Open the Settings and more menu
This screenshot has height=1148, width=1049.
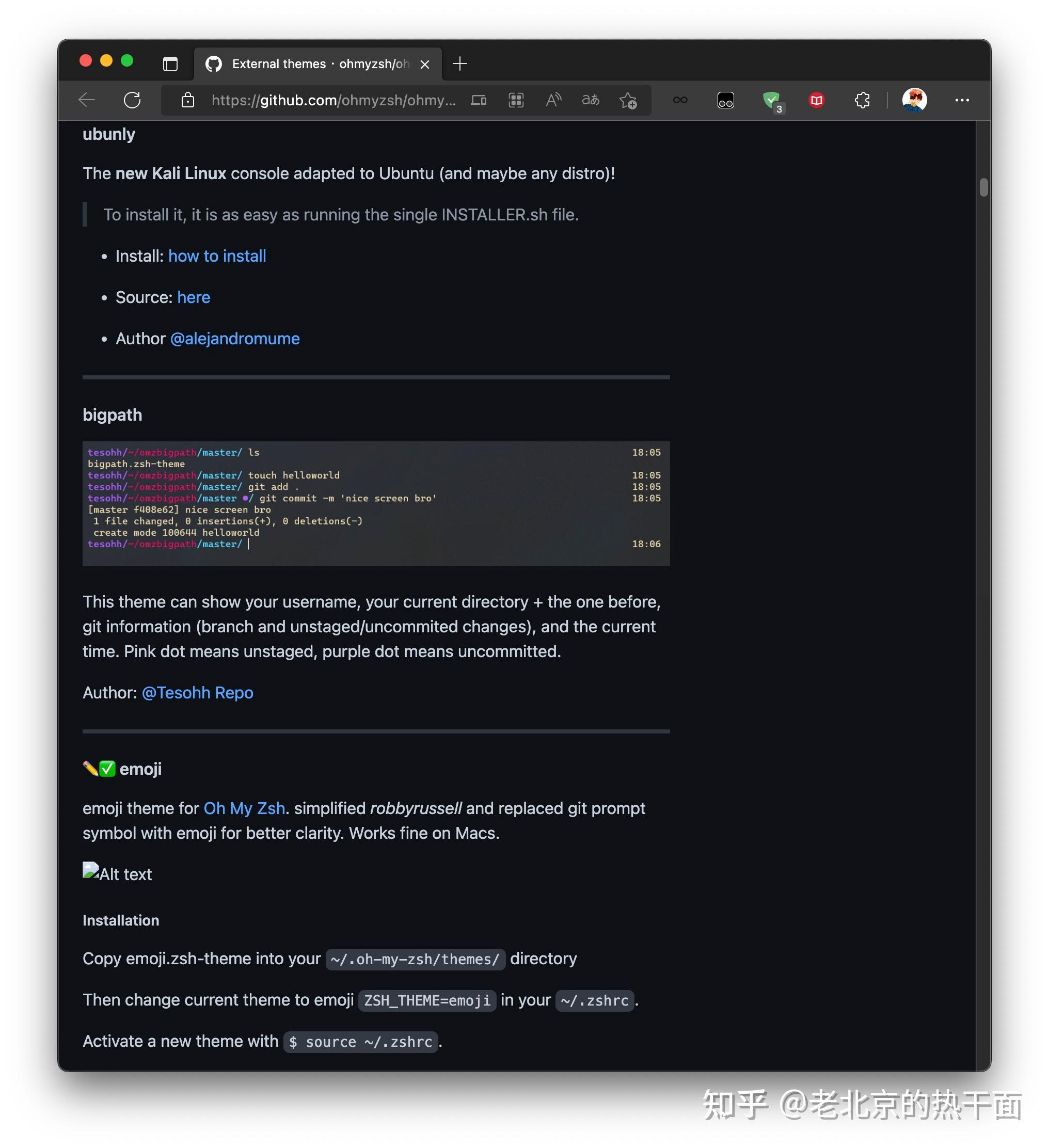pos(962,100)
